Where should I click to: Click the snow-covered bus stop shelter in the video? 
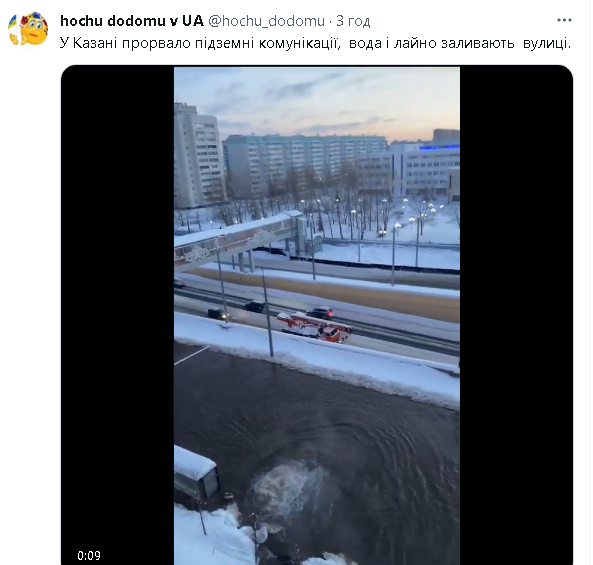pos(196,473)
